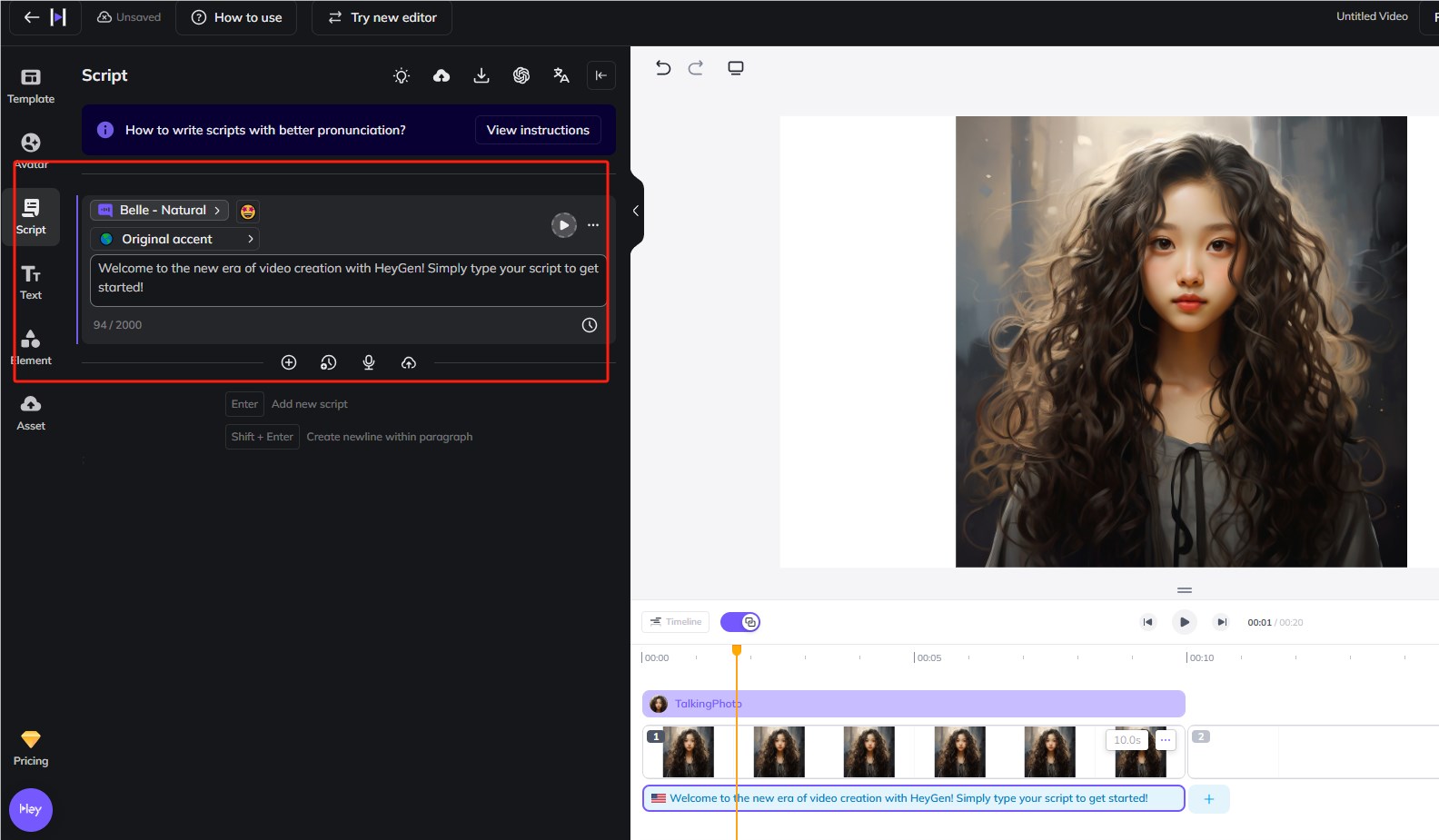Click the emoji face next to voice
The image size is (1439, 840).
pyautogui.click(x=248, y=211)
